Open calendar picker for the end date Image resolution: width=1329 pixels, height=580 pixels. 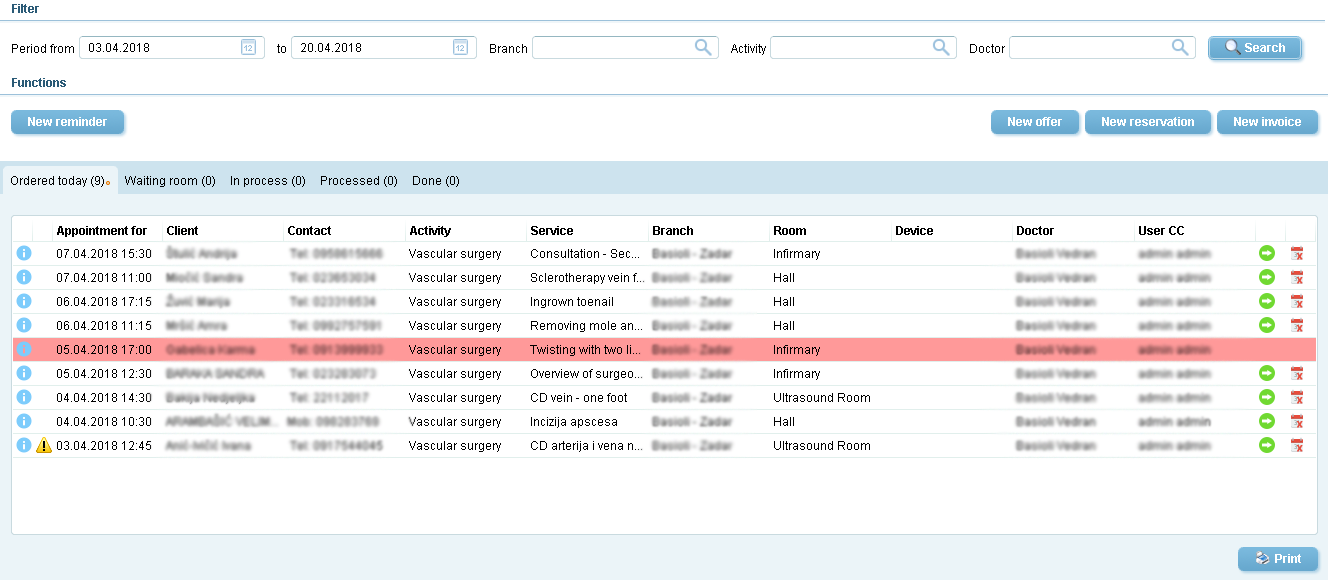point(460,47)
